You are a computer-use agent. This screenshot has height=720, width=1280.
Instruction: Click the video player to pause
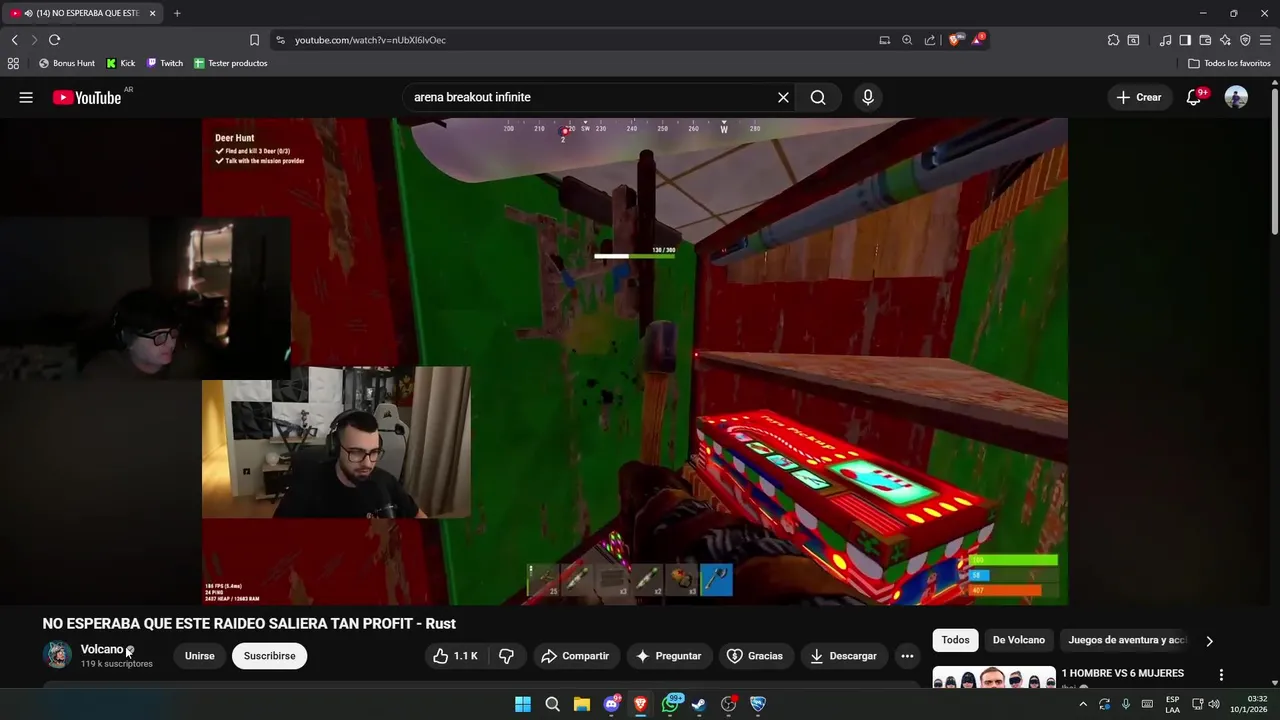pyautogui.click(x=635, y=361)
